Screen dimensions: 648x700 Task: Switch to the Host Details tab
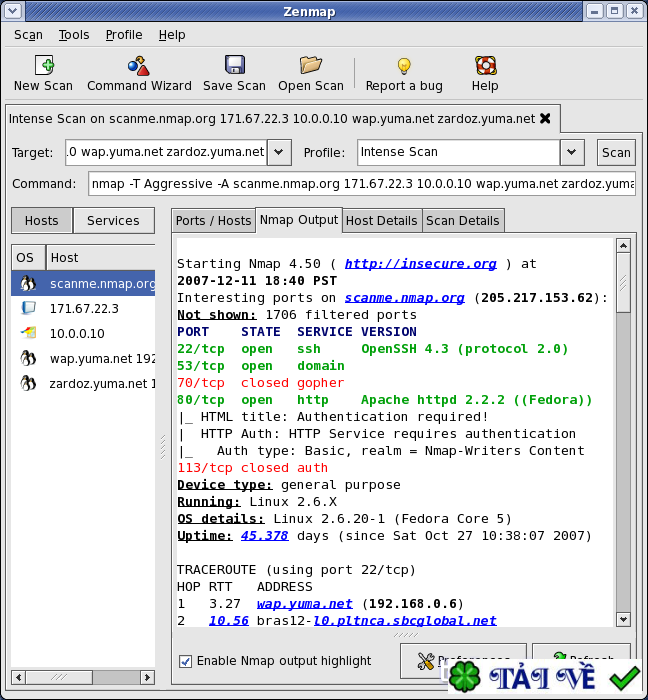381,221
